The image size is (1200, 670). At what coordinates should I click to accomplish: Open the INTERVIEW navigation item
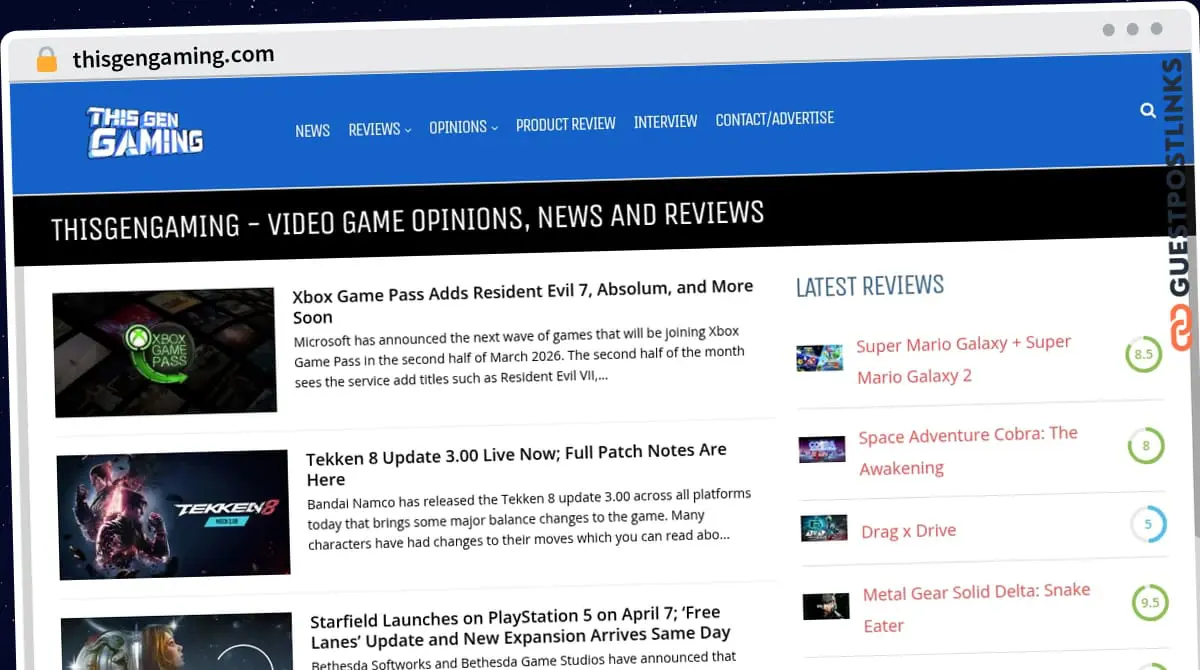[666, 121]
